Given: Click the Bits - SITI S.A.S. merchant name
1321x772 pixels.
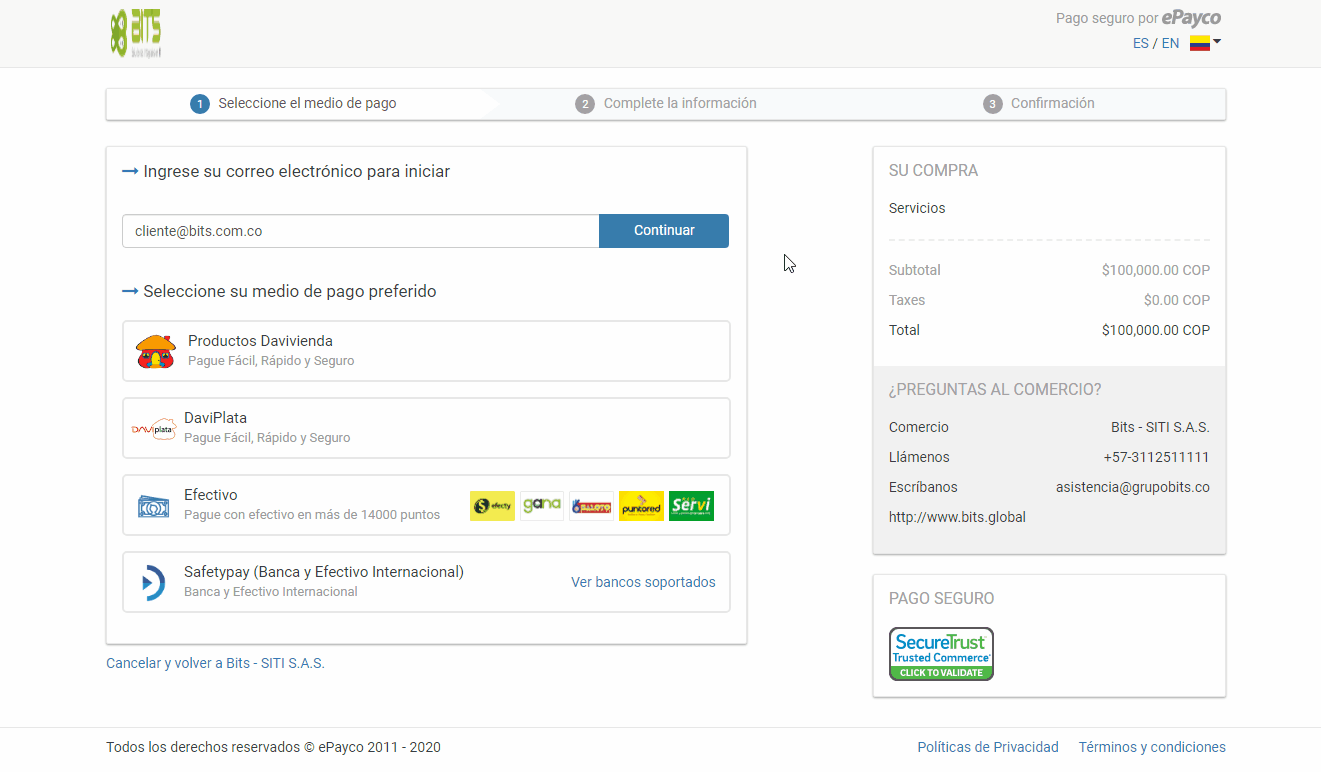Looking at the screenshot, I should pos(1160,427).
